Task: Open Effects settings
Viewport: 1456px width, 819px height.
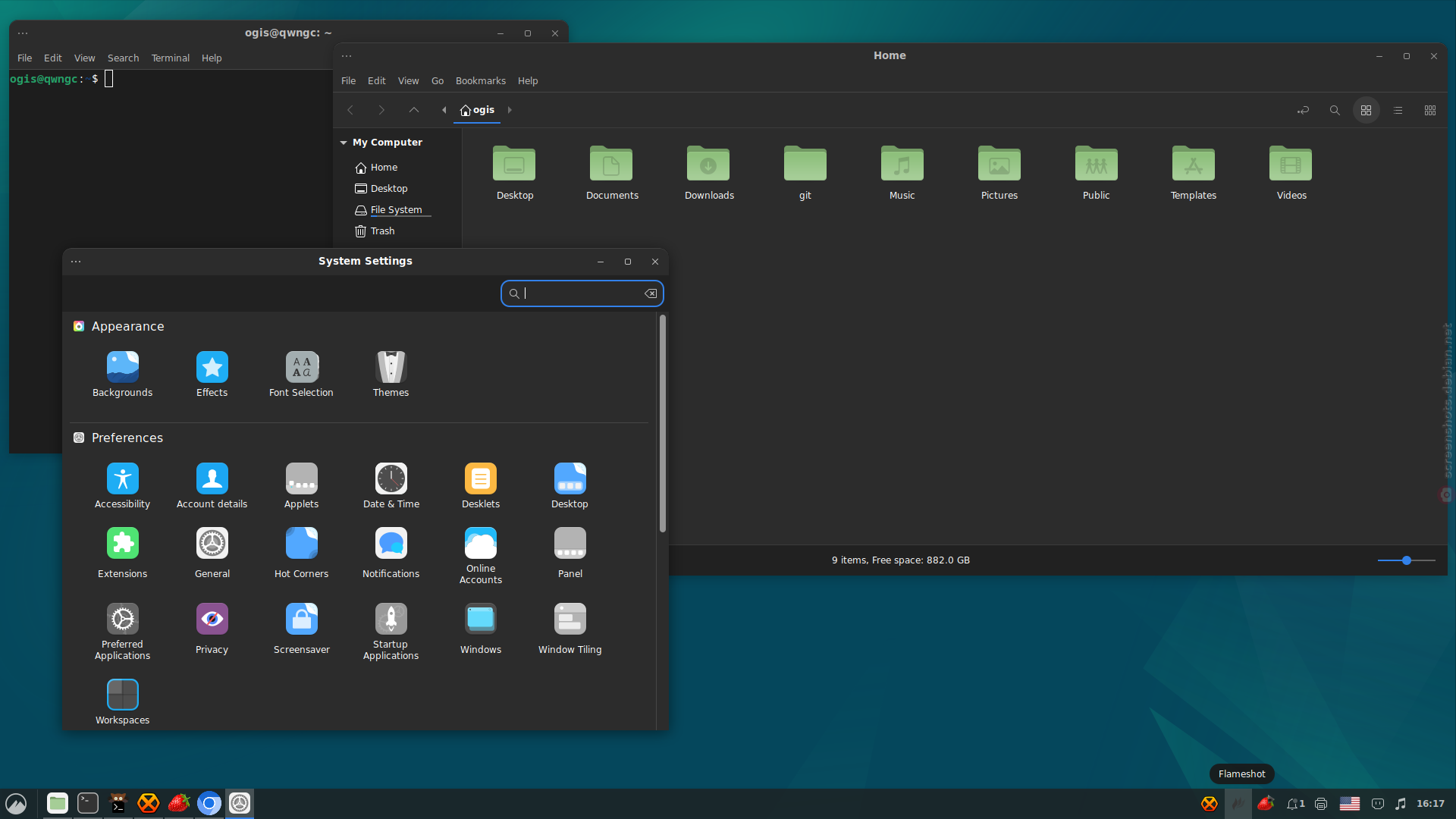Action: (212, 375)
